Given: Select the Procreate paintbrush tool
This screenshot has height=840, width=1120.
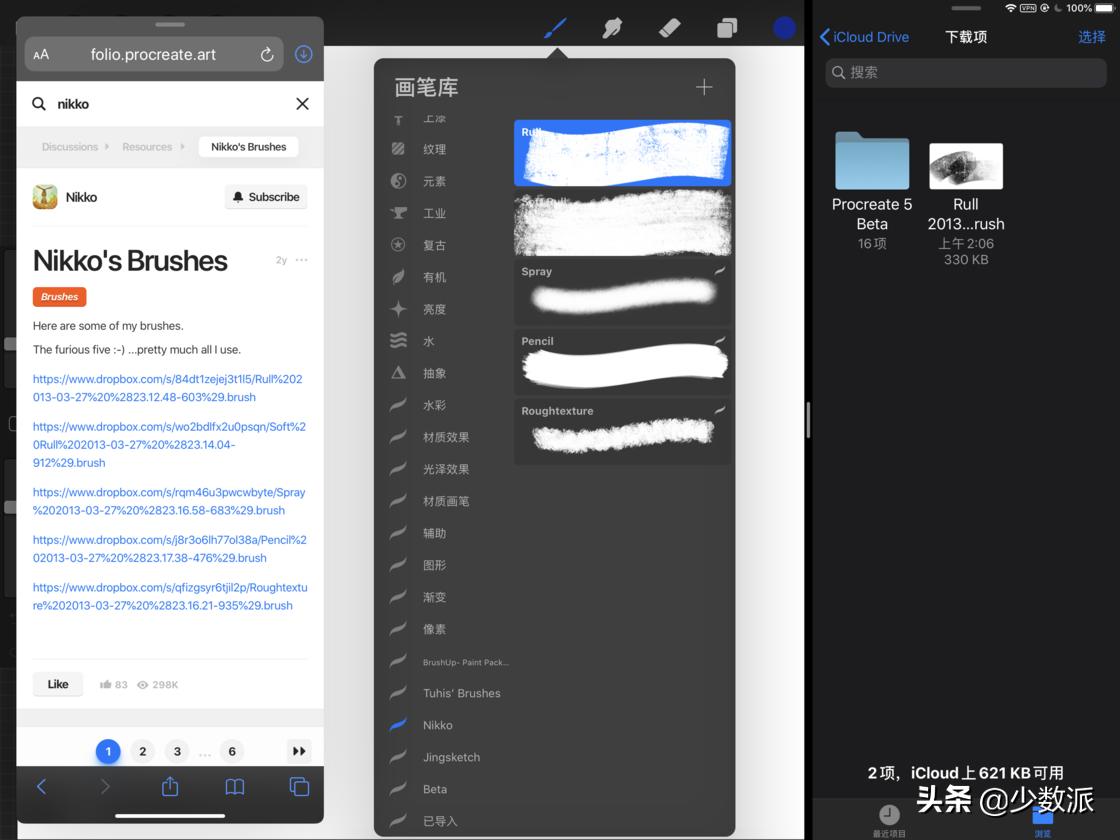Looking at the screenshot, I should (555, 29).
